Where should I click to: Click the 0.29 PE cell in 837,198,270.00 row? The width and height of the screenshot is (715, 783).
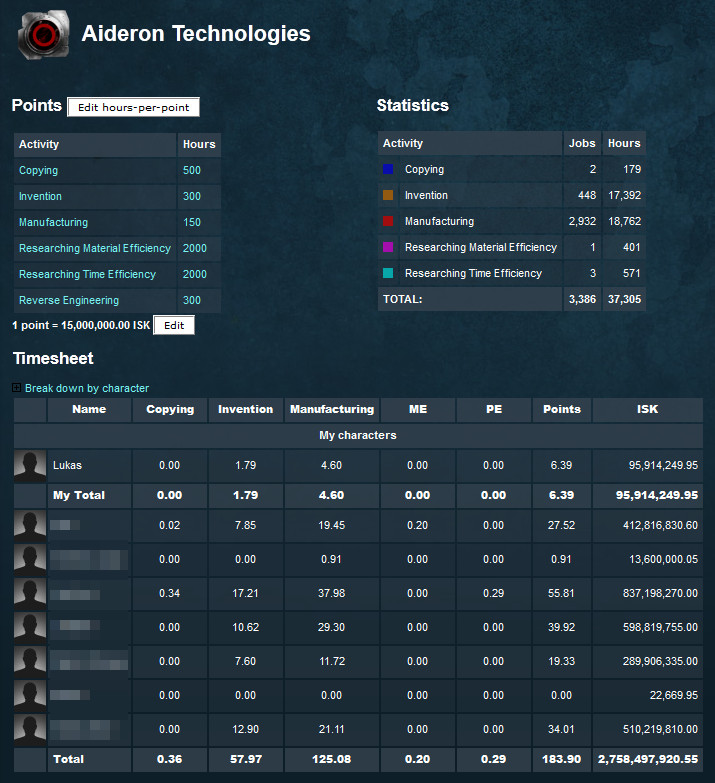point(494,593)
